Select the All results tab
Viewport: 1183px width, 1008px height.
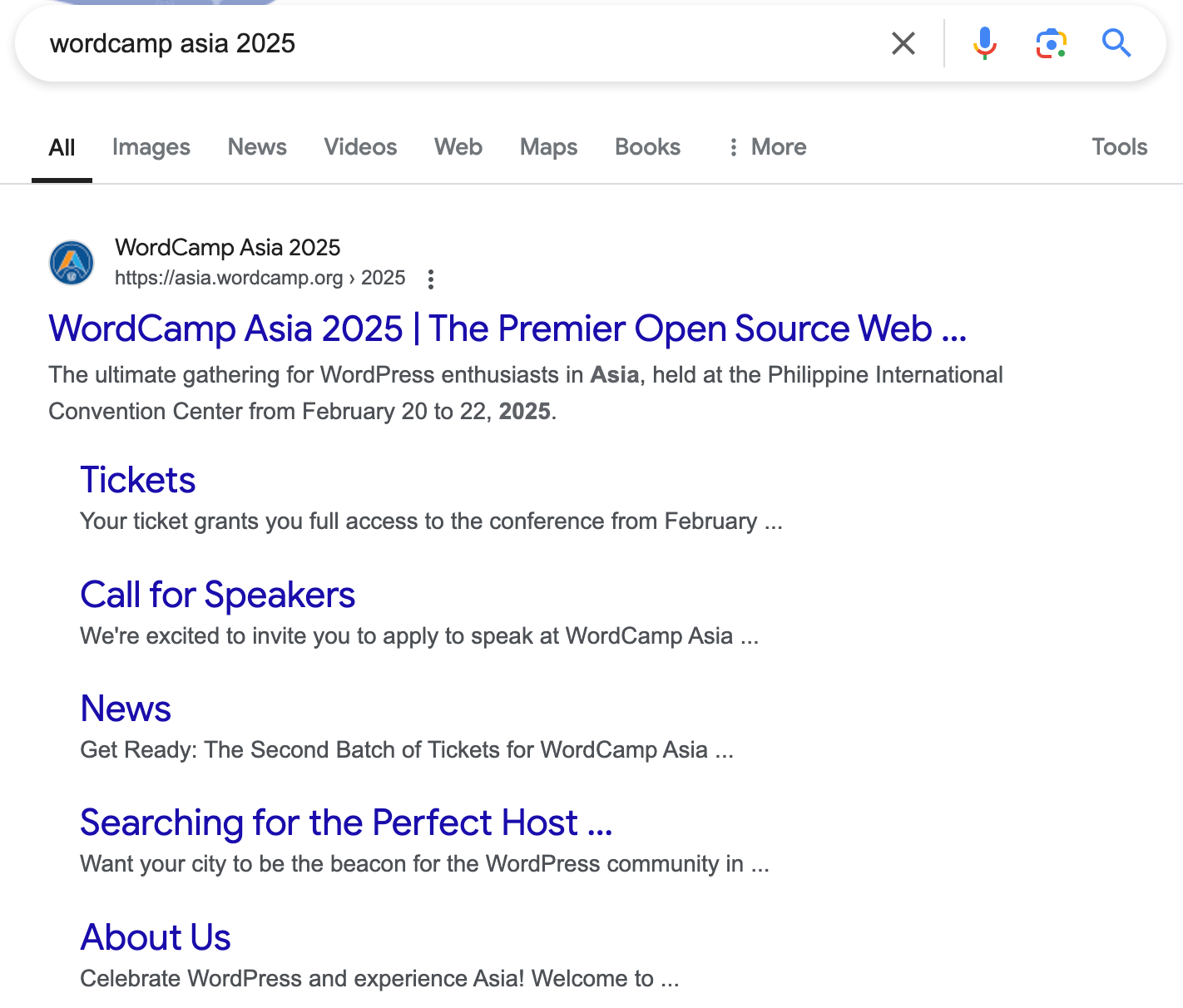62,148
